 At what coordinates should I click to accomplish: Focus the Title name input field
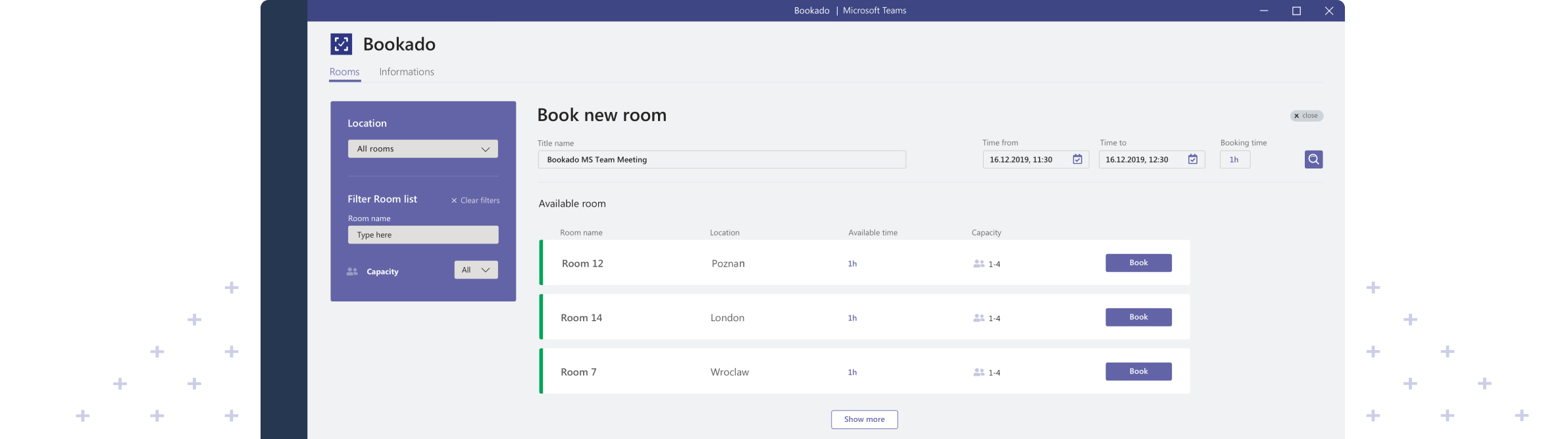(x=722, y=159)
